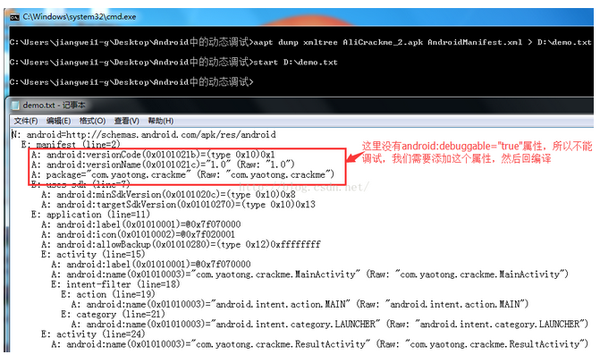
Task: Click the cmd.exe window title text
Action: coord(79,17)
